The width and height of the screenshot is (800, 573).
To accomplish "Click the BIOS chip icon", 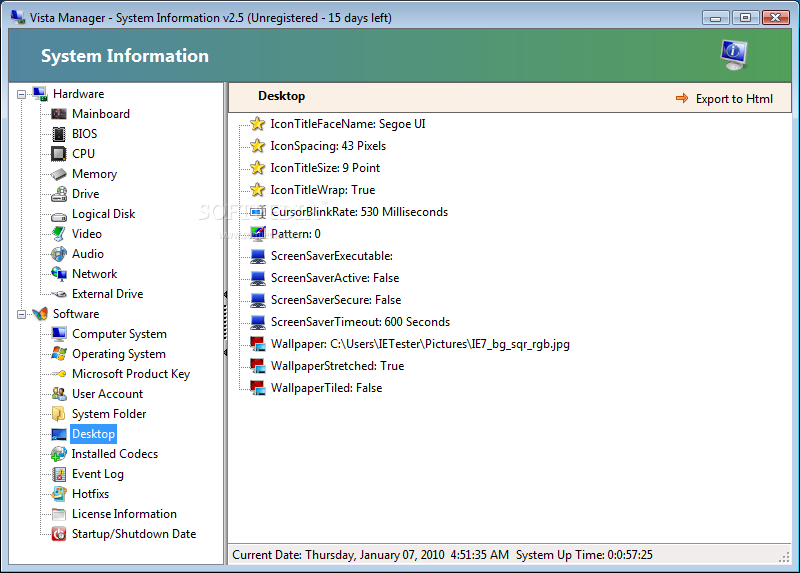I will 59,134.
